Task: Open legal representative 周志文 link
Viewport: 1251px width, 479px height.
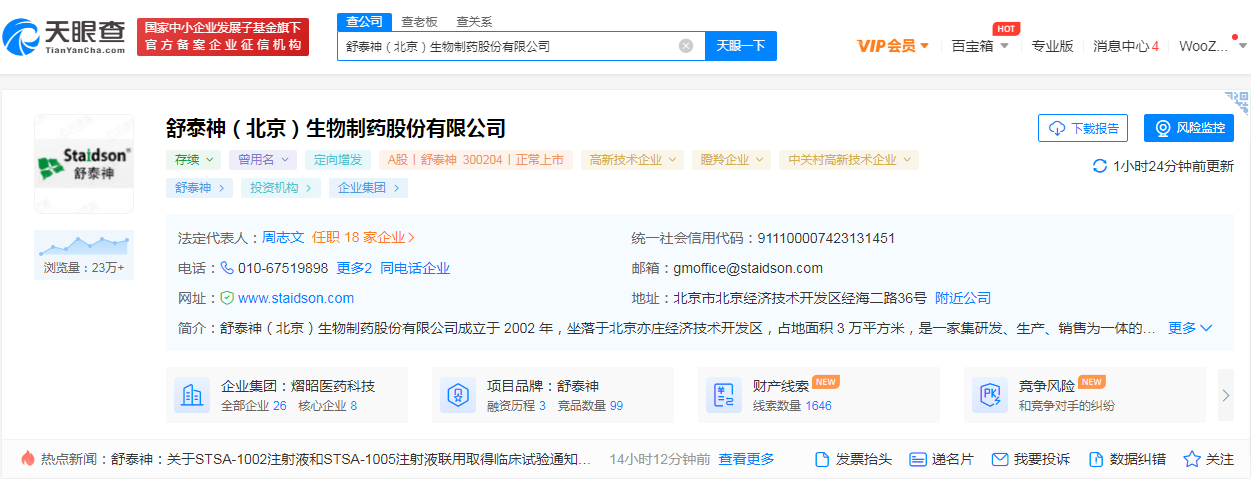Action: 283,238
